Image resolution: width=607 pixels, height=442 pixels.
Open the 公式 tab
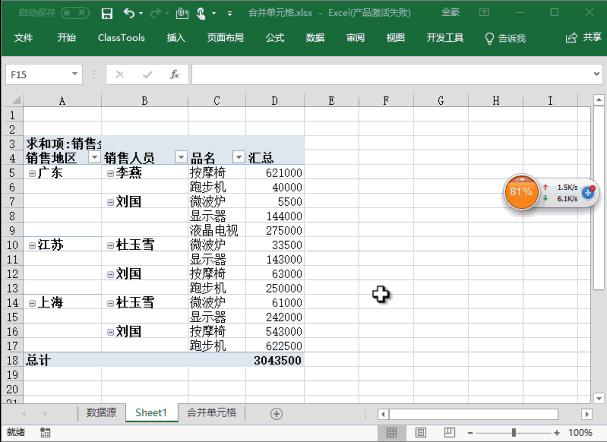[275, 38]
